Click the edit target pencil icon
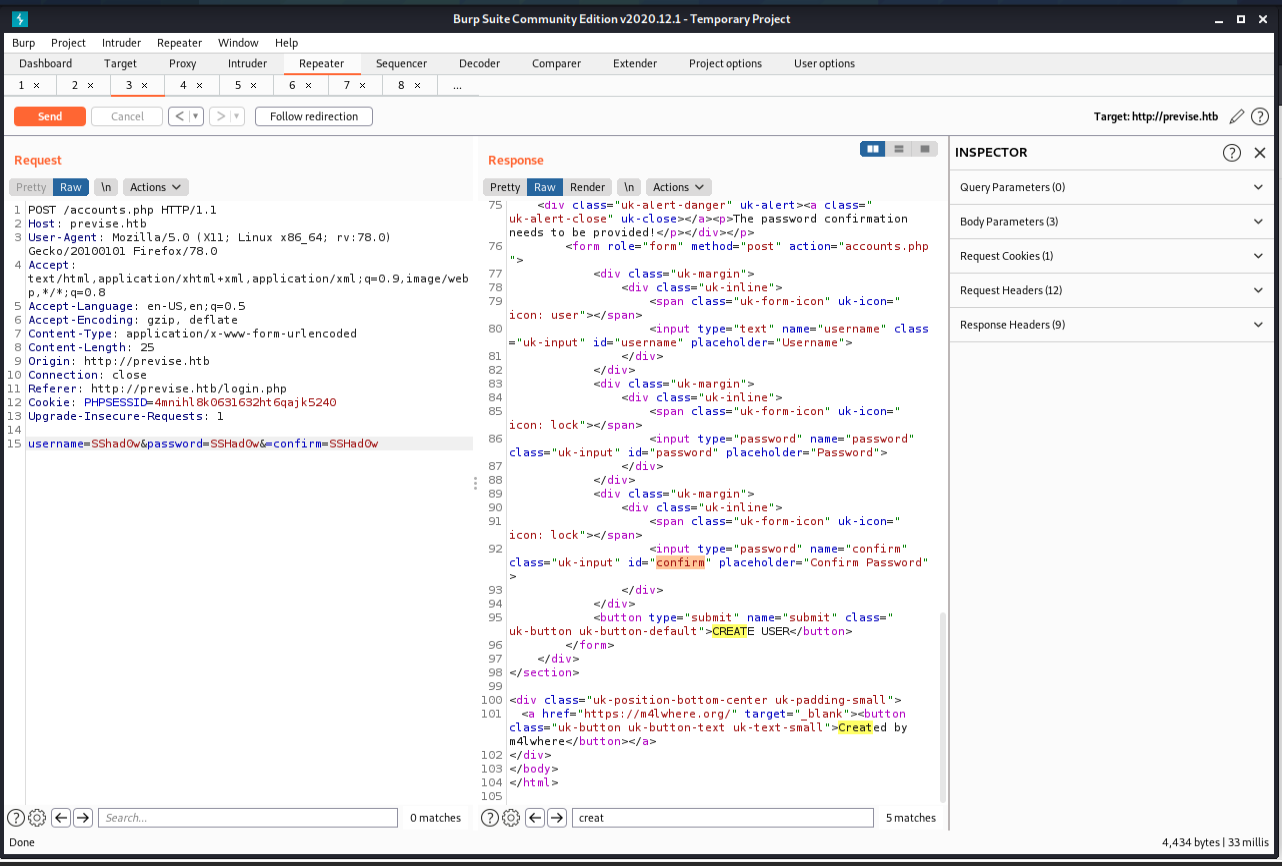Screen dimensions: 1282x866 coord(1237,117)
